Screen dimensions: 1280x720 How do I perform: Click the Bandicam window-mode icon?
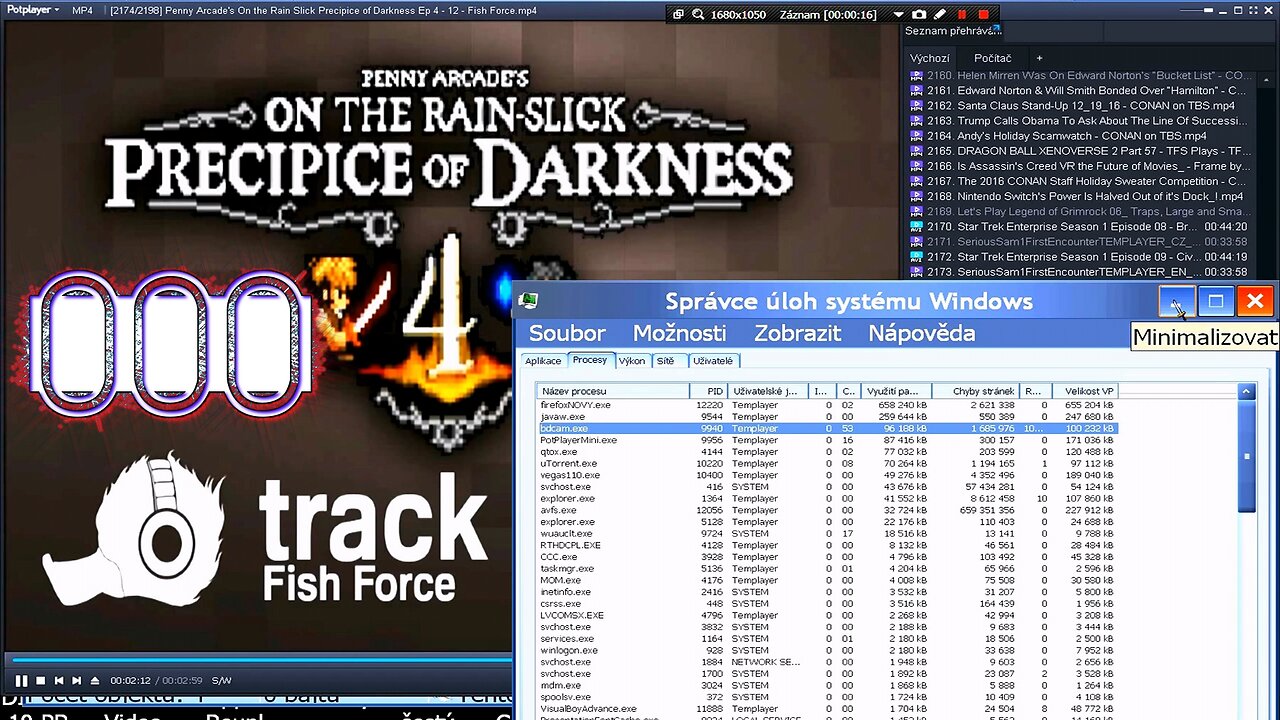click(x=678, y=15)
